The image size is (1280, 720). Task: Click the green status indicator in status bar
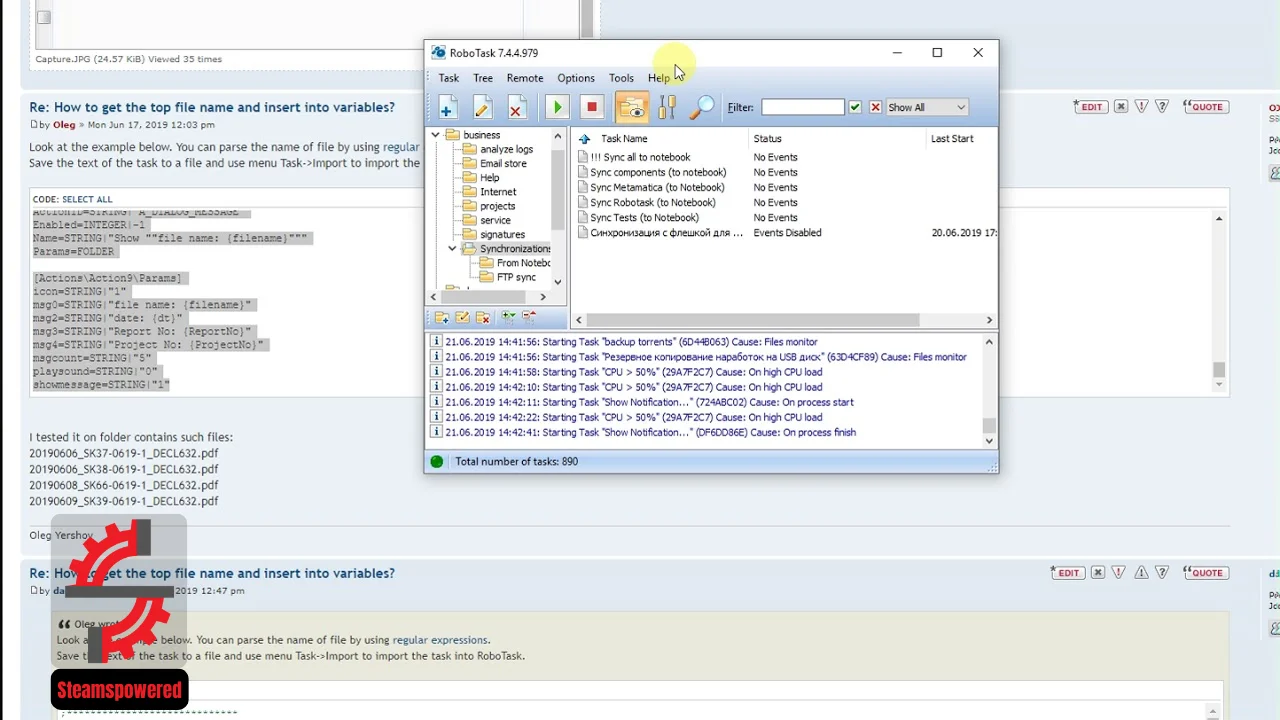[437, 461]
